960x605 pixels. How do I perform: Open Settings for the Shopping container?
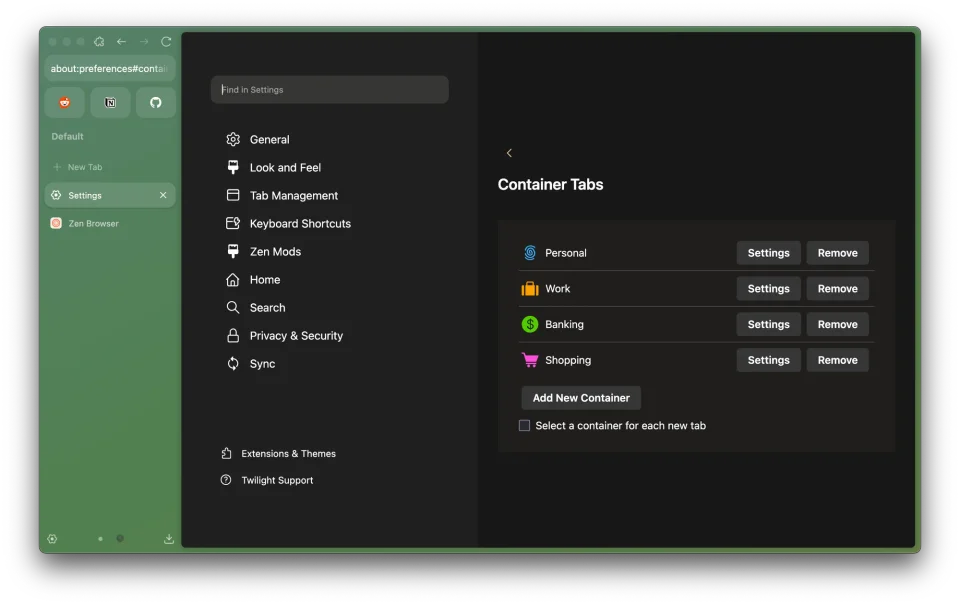(768, 360)
